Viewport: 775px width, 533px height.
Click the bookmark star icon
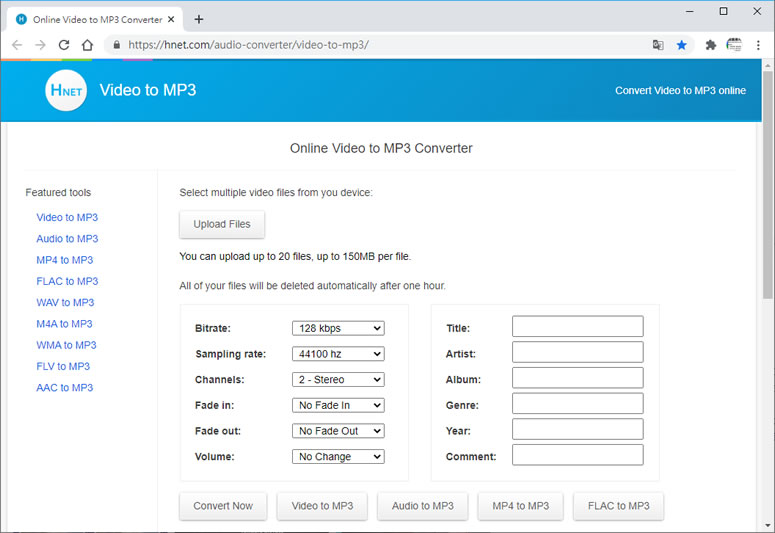click(x=681, y=45)
